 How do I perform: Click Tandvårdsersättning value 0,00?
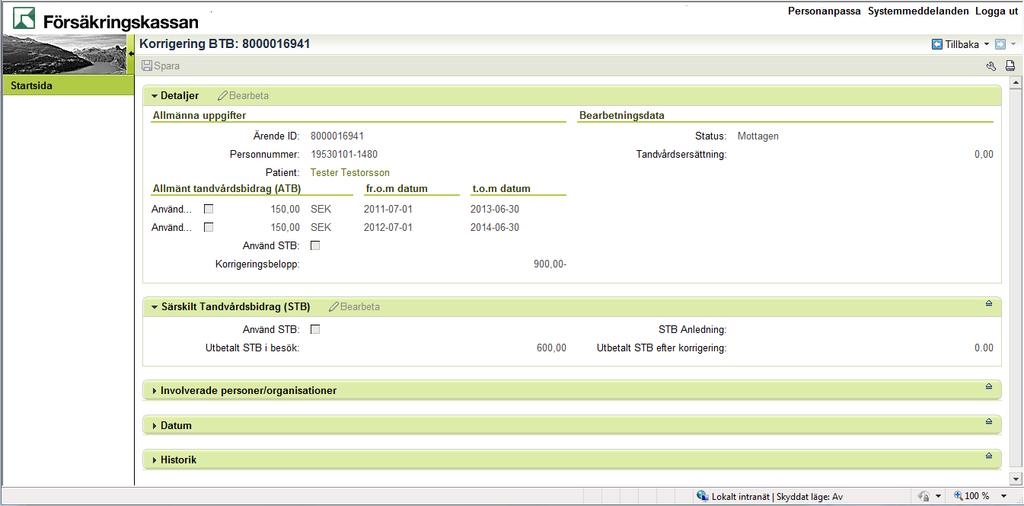(984, 154)
